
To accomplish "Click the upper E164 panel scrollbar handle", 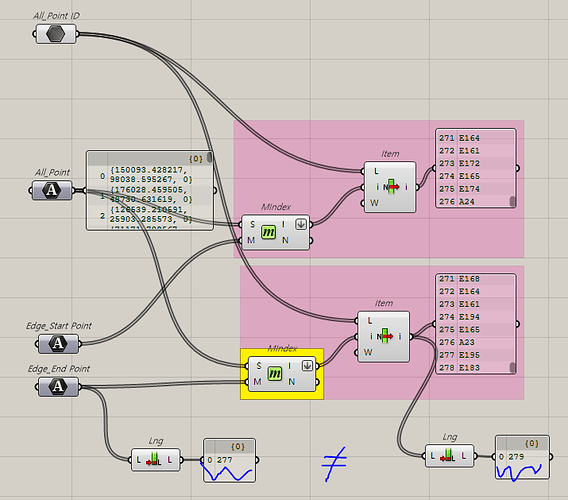I will (x=513, y=201).
